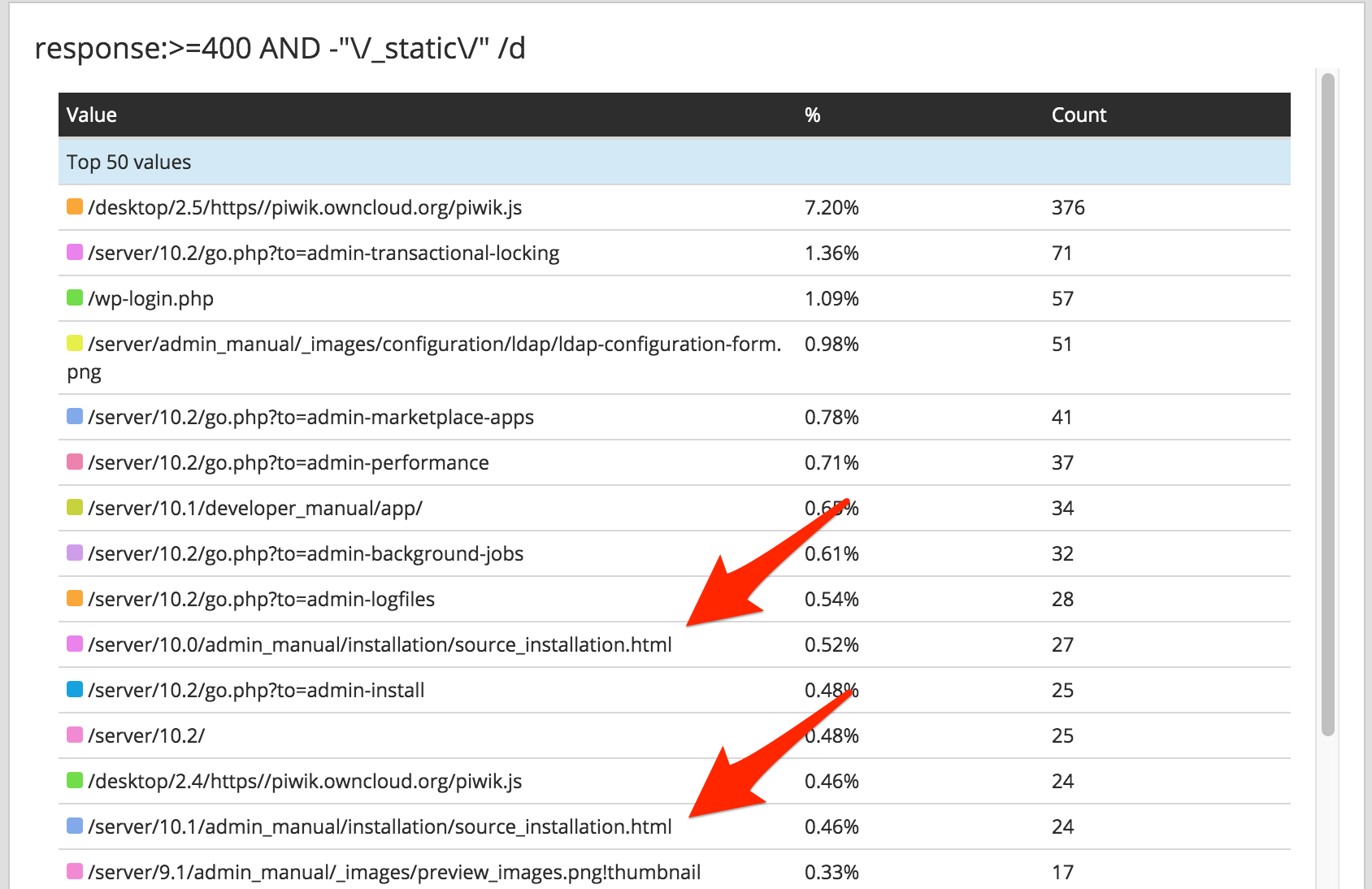The image size is (1372, 889).
Task: Click the green swatch beside /wp-login.php
Action: pos(75,297)
